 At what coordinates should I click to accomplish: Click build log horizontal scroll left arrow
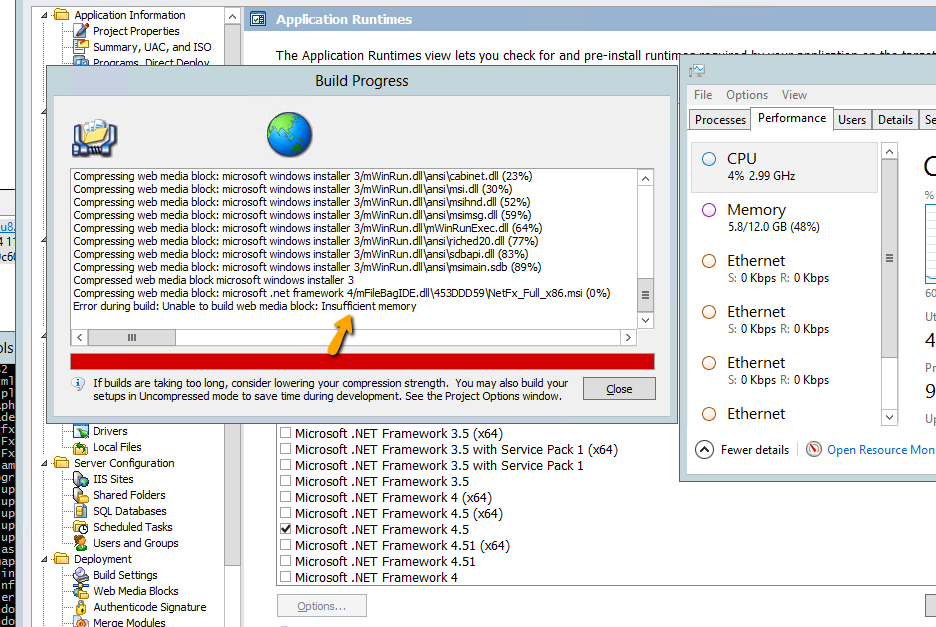pos(80,337)
